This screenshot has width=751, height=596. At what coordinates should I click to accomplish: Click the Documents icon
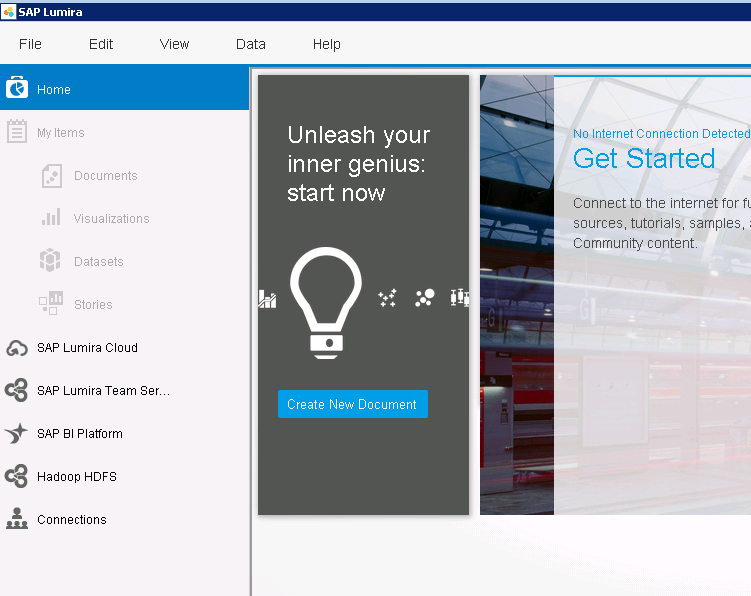51,176
